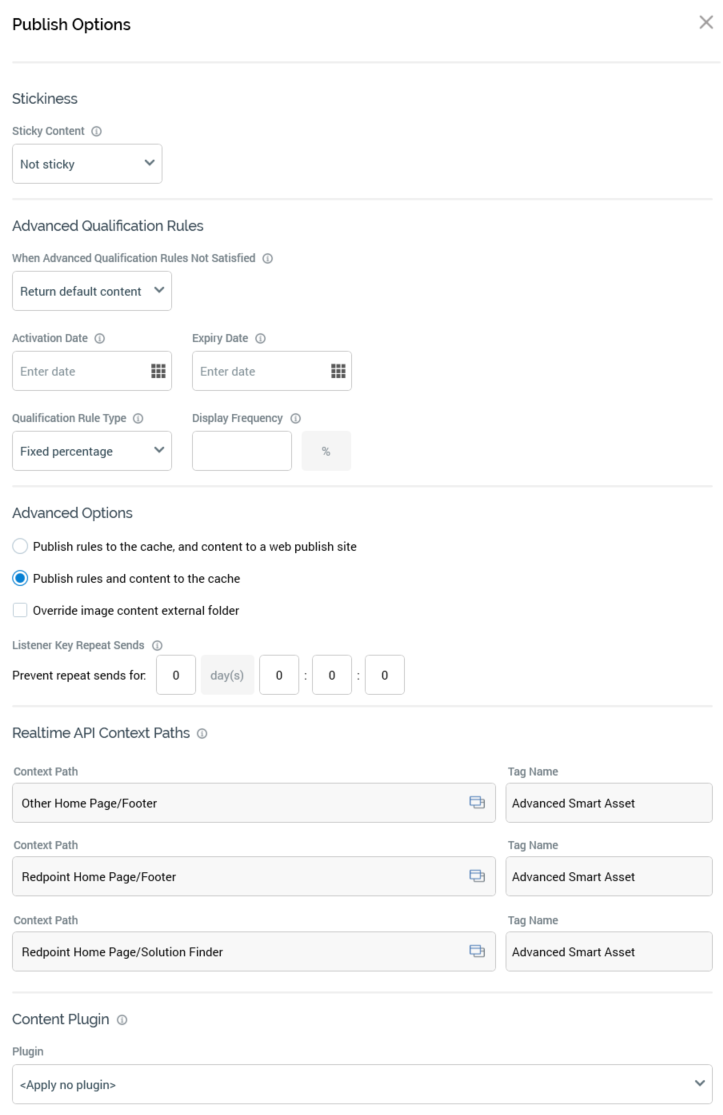Expand the Sticky Content dropdown
723x1115 pixels.
click(x=87, y=164)
